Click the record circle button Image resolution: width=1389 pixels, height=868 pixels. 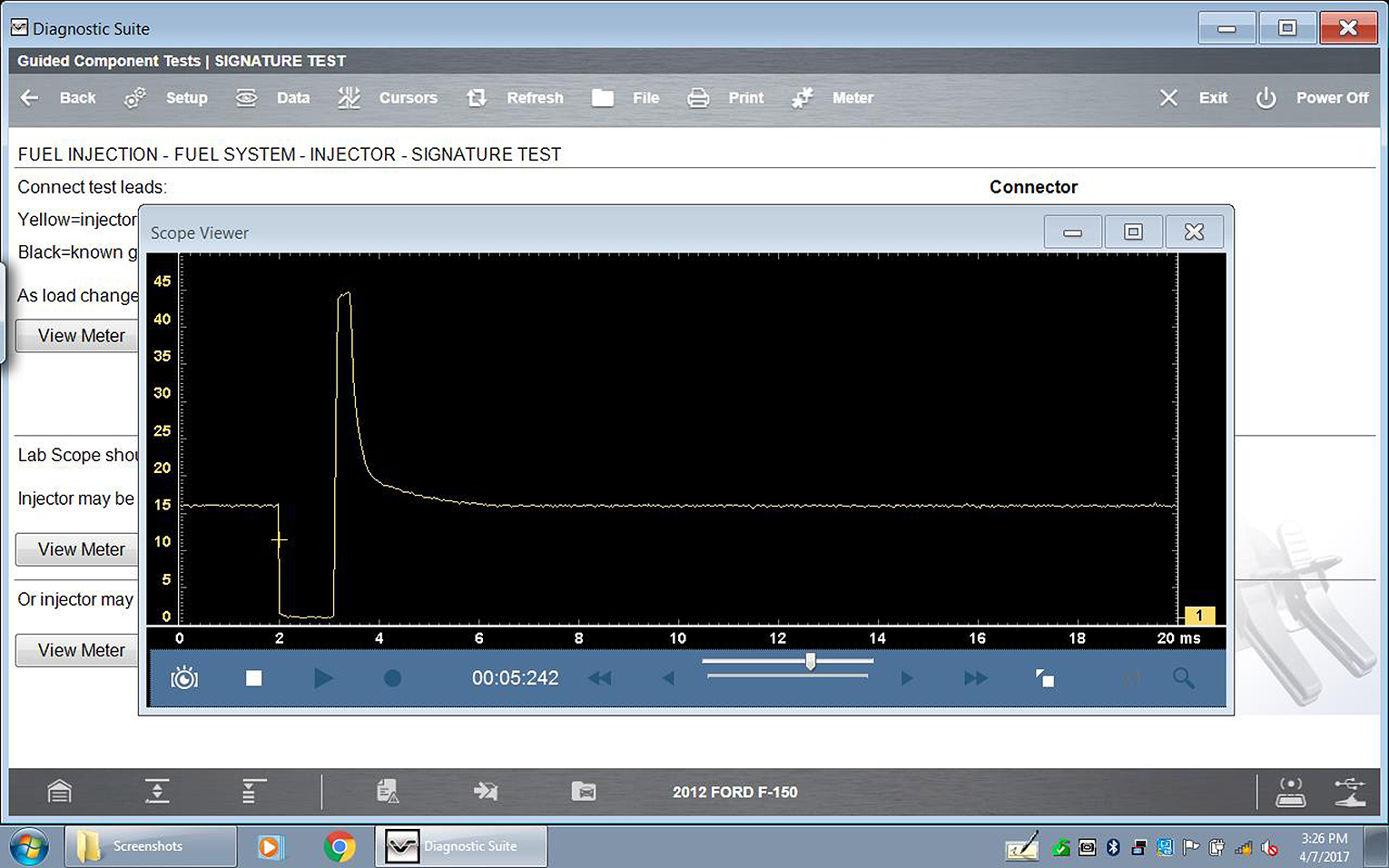click(x=392, y=678)
